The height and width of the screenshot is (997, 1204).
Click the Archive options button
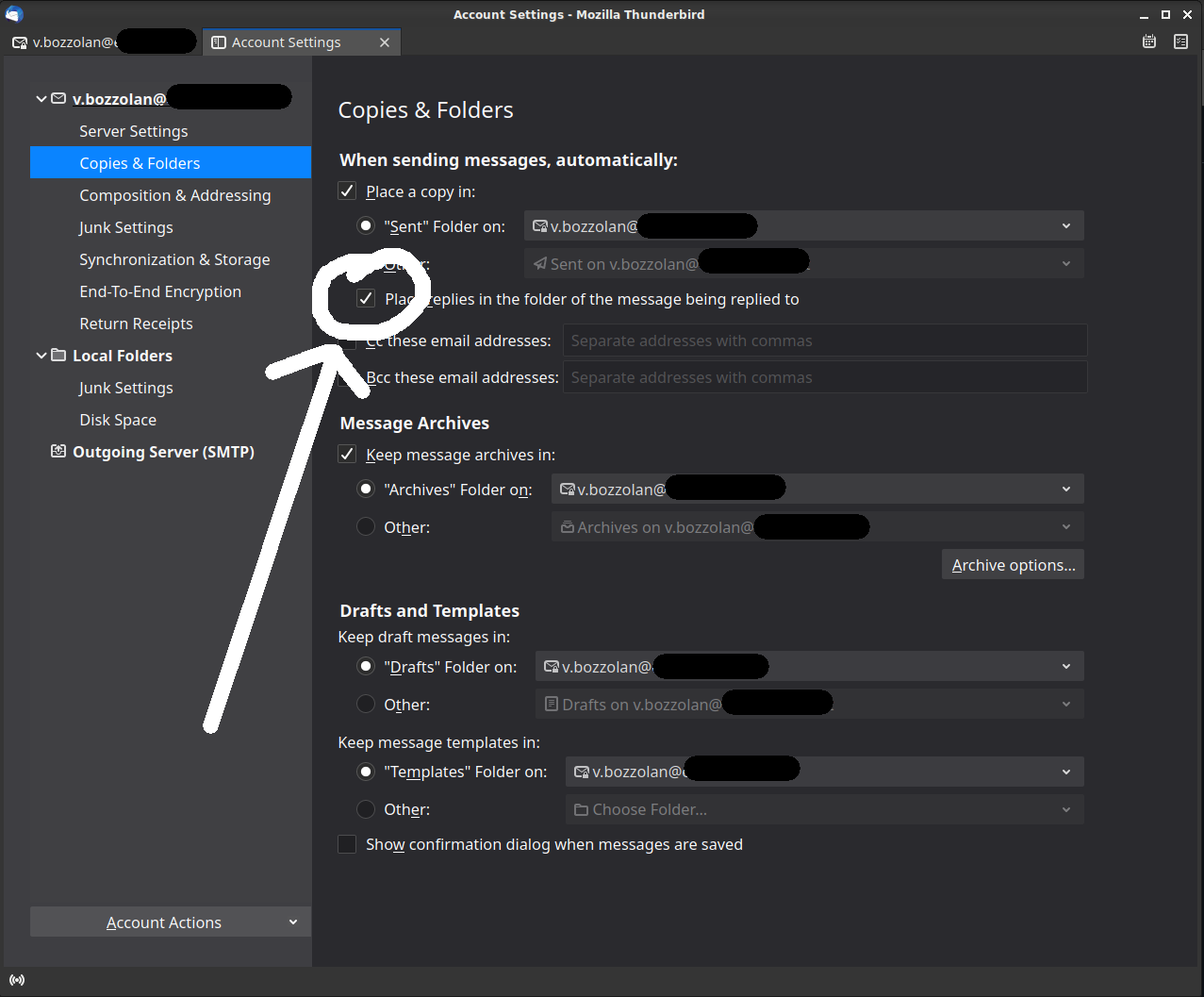[1013, 565]
